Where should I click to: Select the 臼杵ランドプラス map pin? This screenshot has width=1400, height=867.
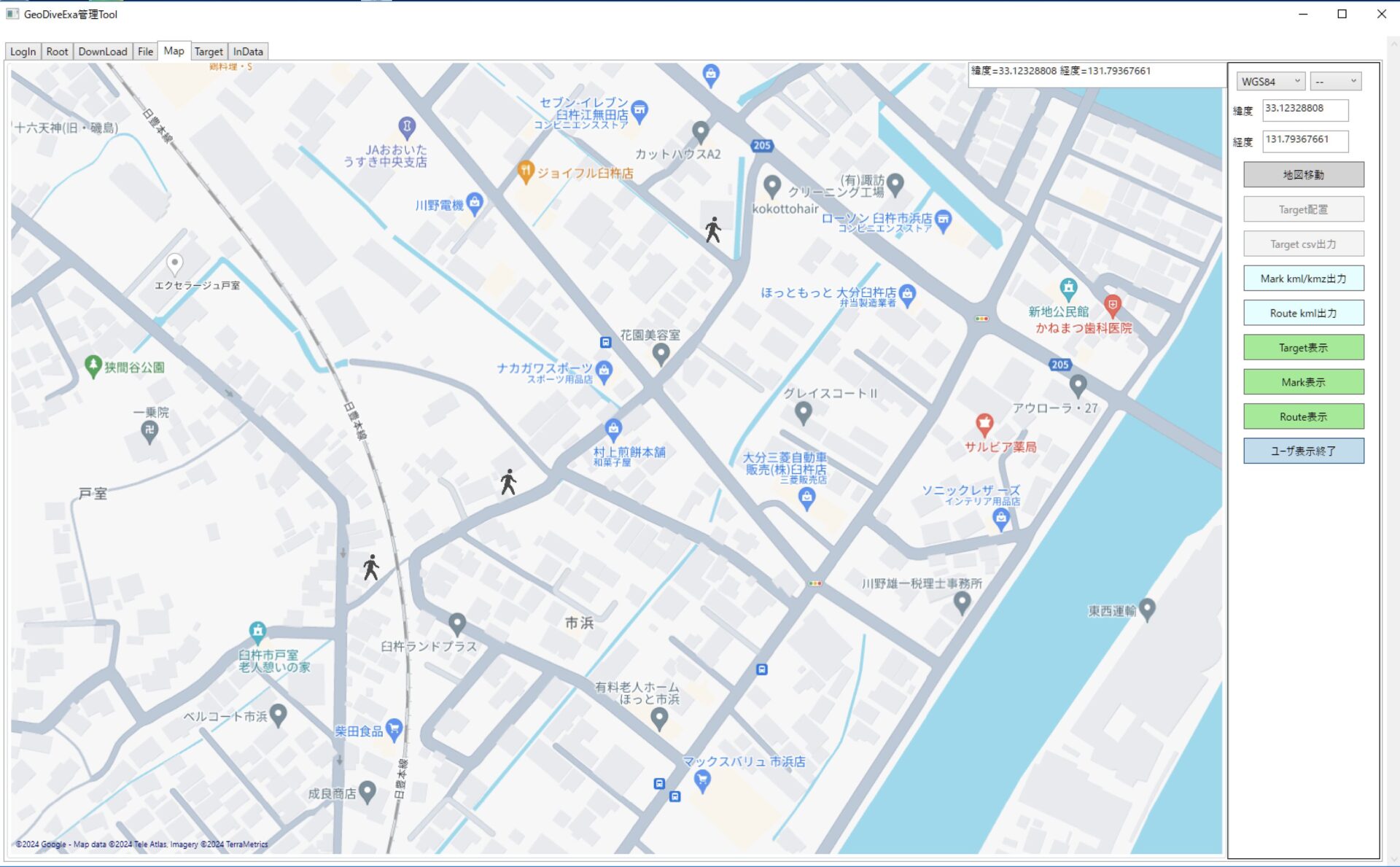457,624
